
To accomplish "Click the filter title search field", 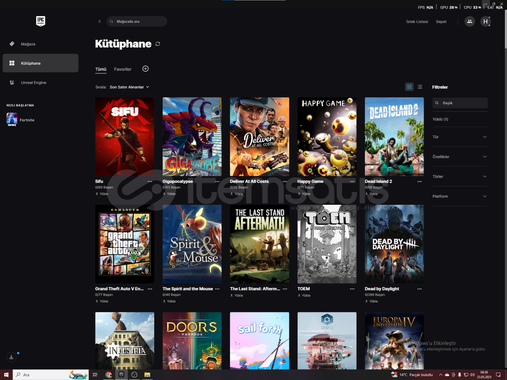I will point(460,103).
